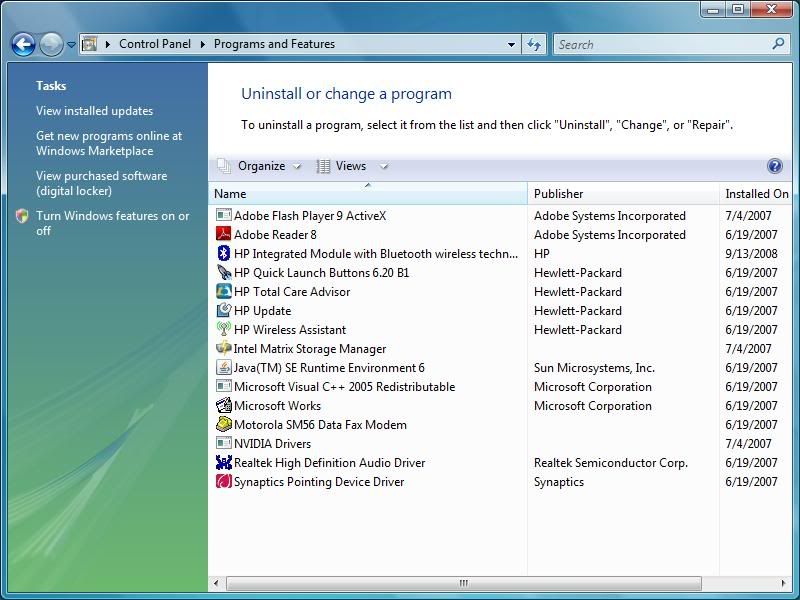Sort the list by Publisher column
This screenshot has width=800, height=600.
[623, 193]
